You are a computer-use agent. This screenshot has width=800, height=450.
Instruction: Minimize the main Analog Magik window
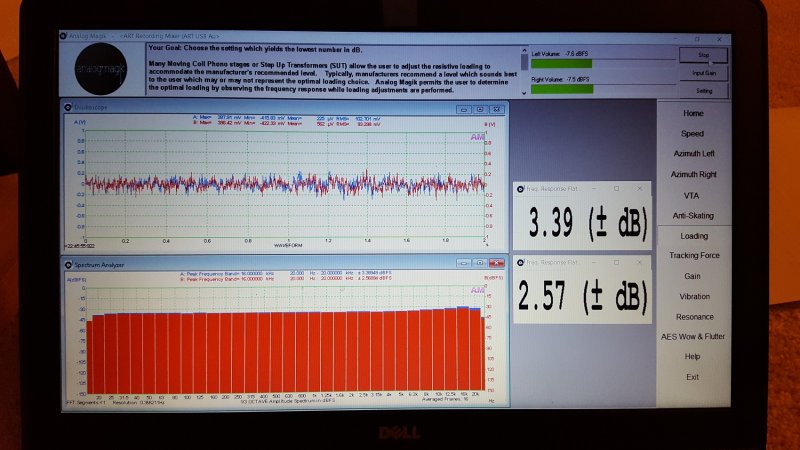(676, 39)
